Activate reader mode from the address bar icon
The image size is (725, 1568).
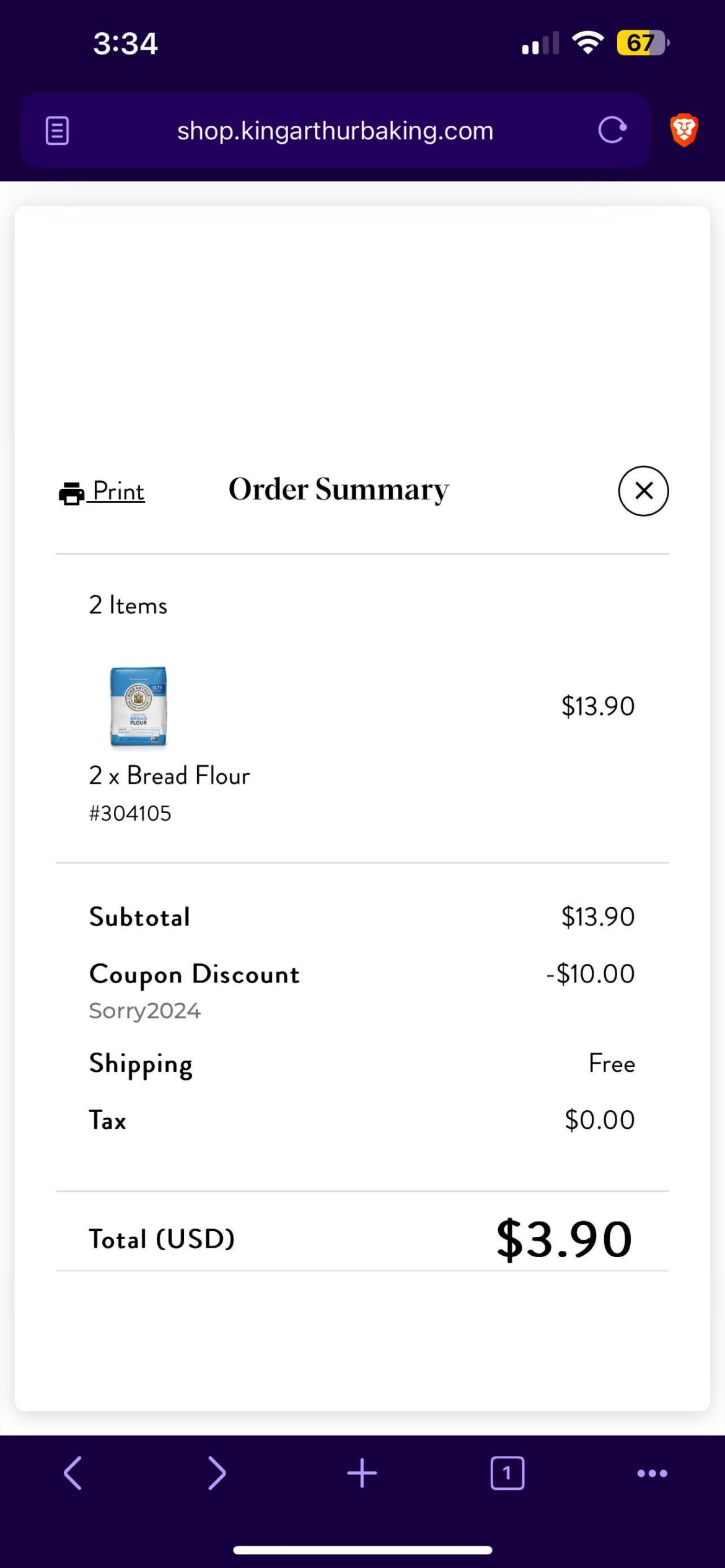click(56, 130)
